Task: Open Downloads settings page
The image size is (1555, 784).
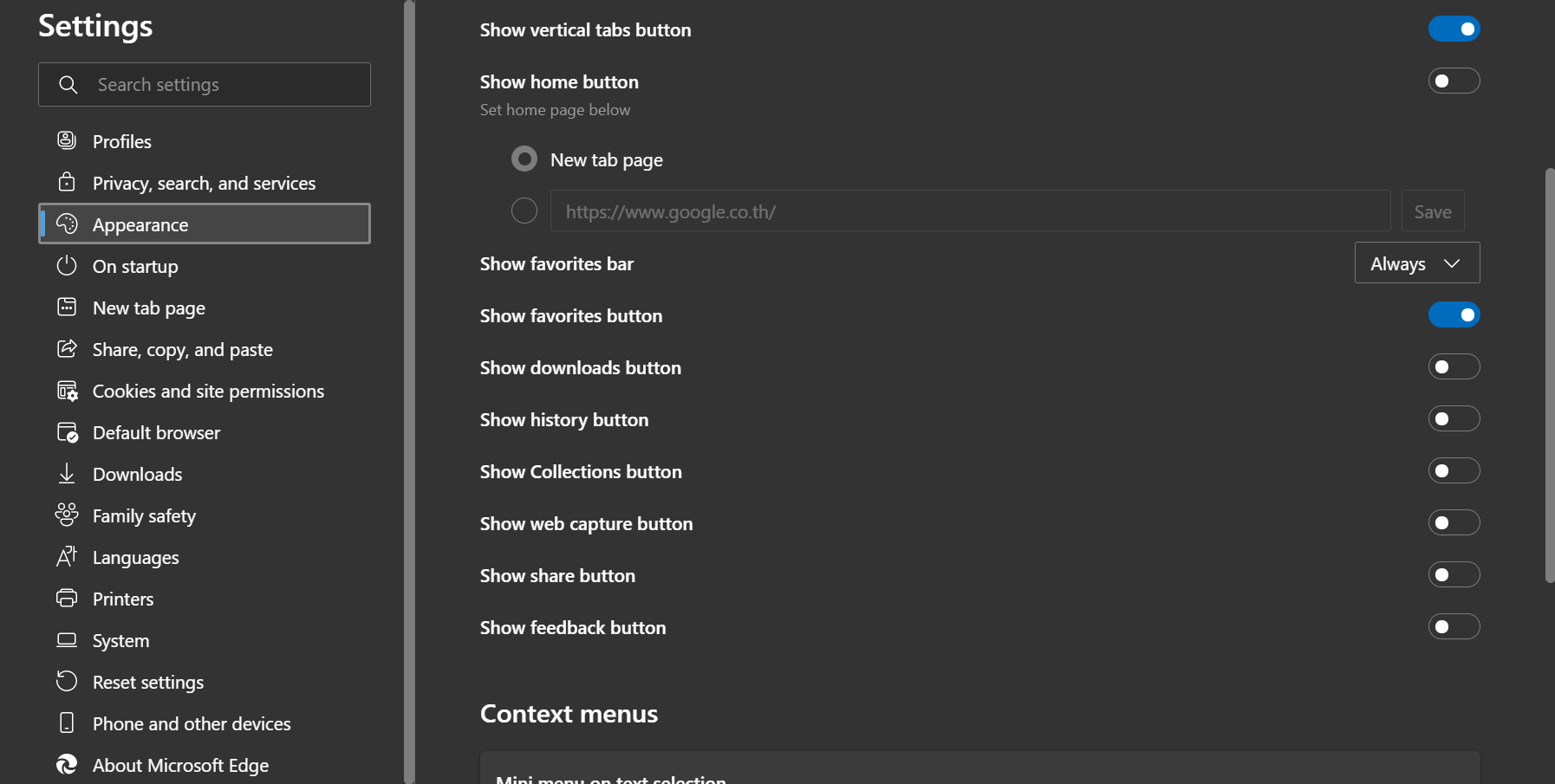Action: [205, 474]
